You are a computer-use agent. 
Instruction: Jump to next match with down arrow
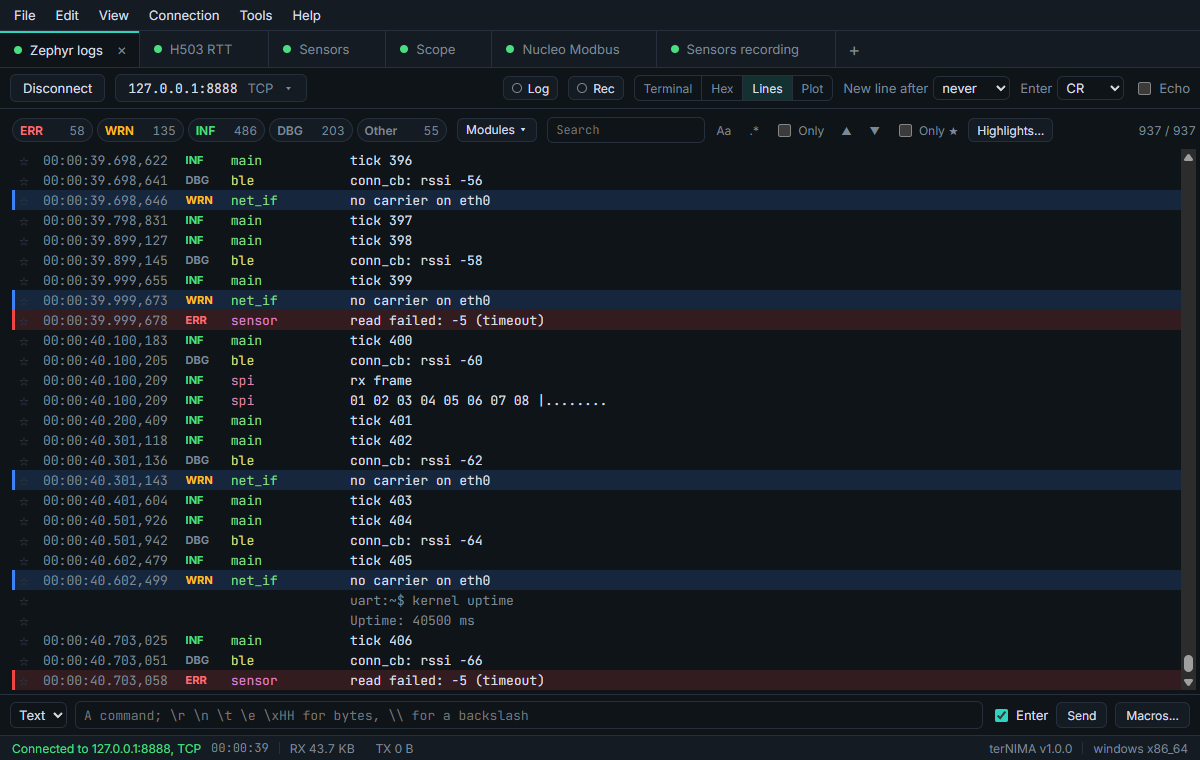point(875,131)
